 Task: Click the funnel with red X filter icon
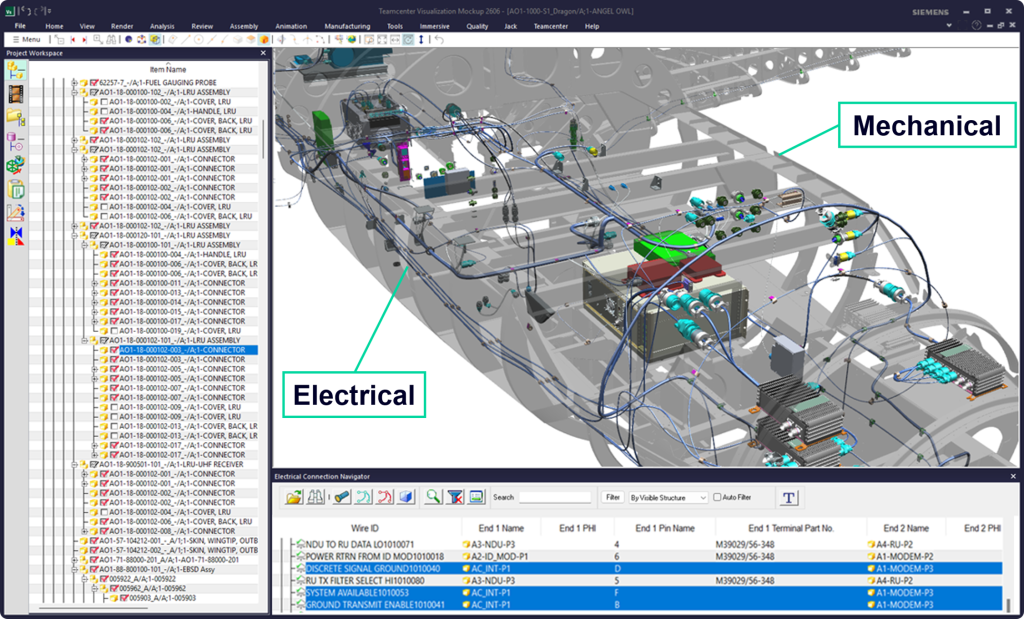click(x=455, y=498)
